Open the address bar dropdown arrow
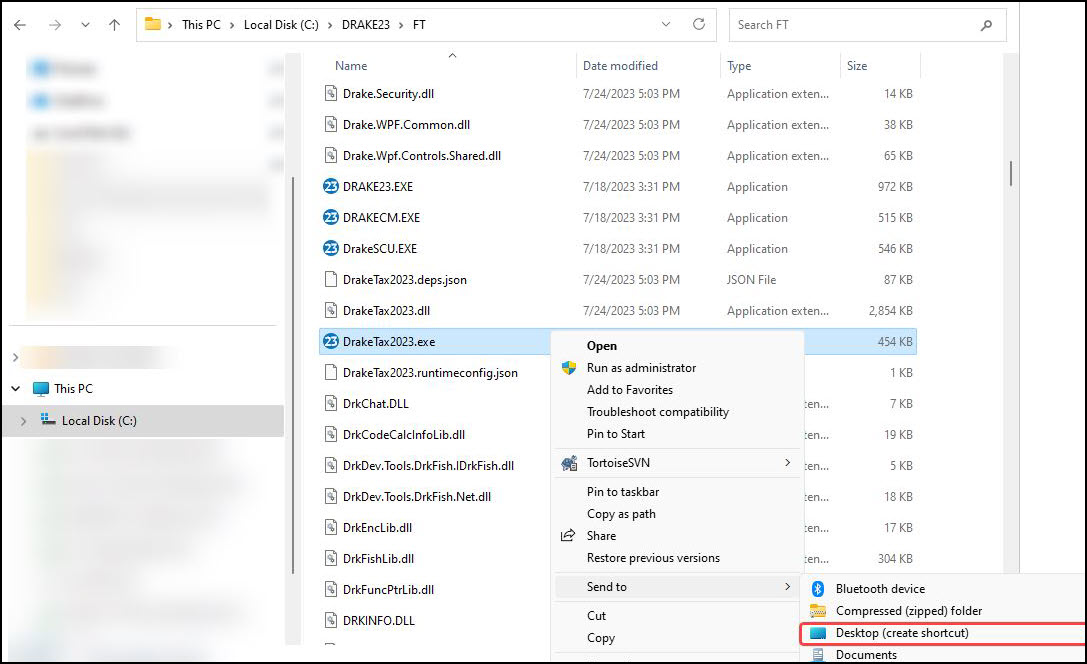 tap(666, 24)
